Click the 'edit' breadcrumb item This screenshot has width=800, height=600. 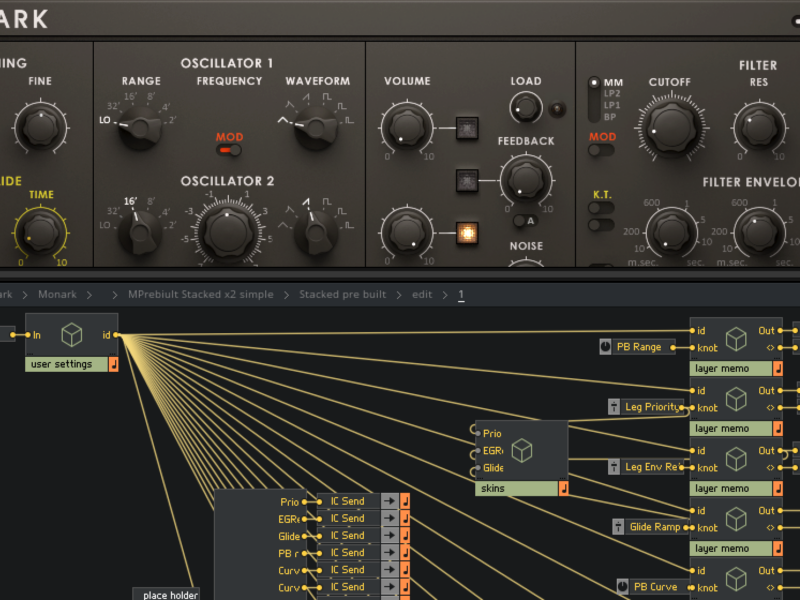click(x=422, y=295)
